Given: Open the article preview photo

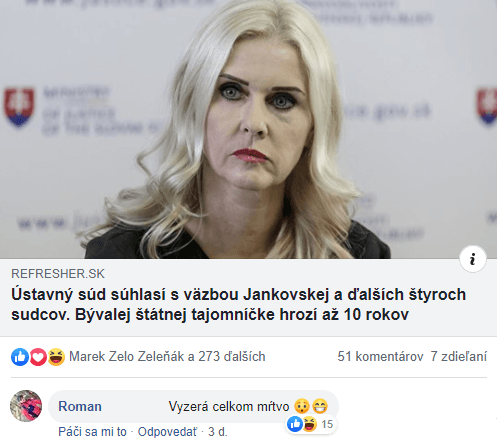Looking at the screenshot, I should point(248,129).
